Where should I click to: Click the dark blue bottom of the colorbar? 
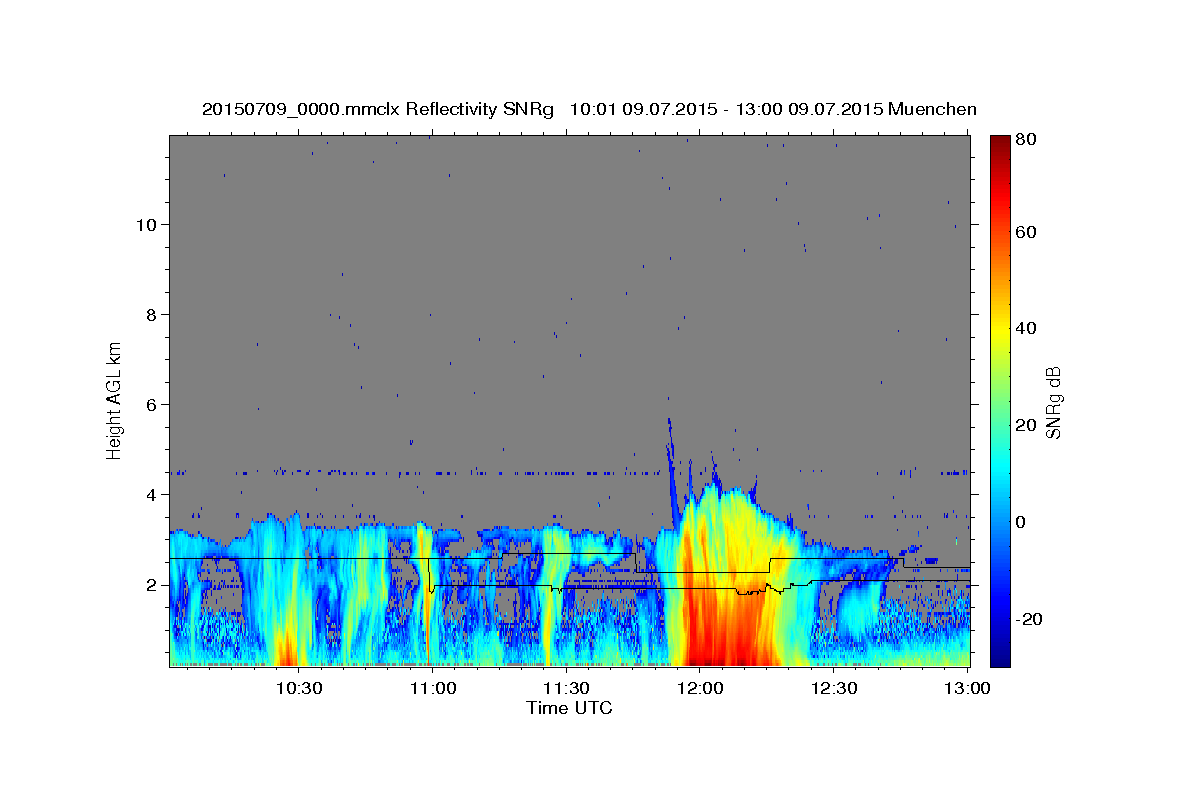tap(999, 655)
